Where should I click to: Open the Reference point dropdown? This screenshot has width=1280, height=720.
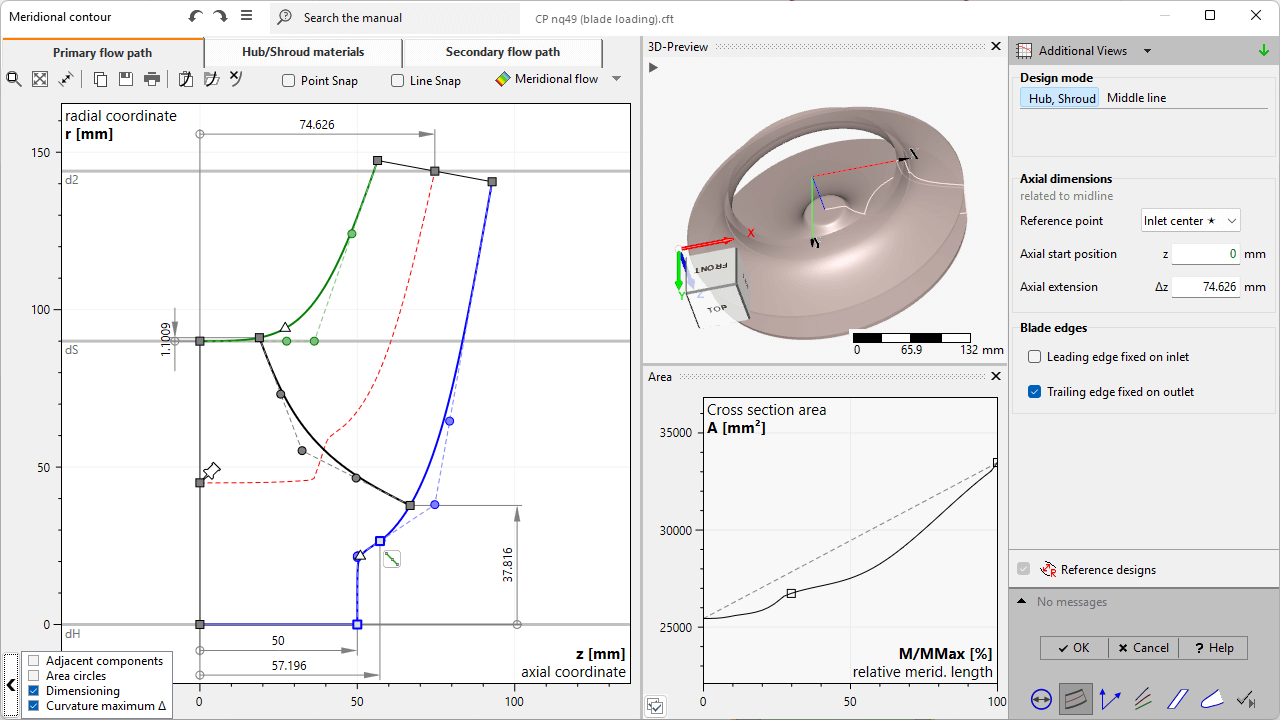pos(1190,221)
